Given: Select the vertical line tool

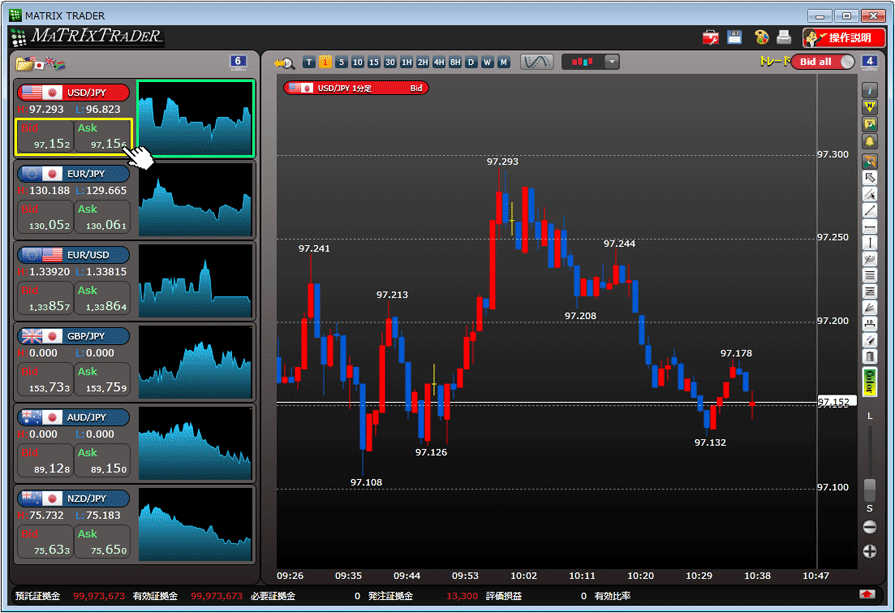Looking at the screenshot, I should tap(869, 243).
